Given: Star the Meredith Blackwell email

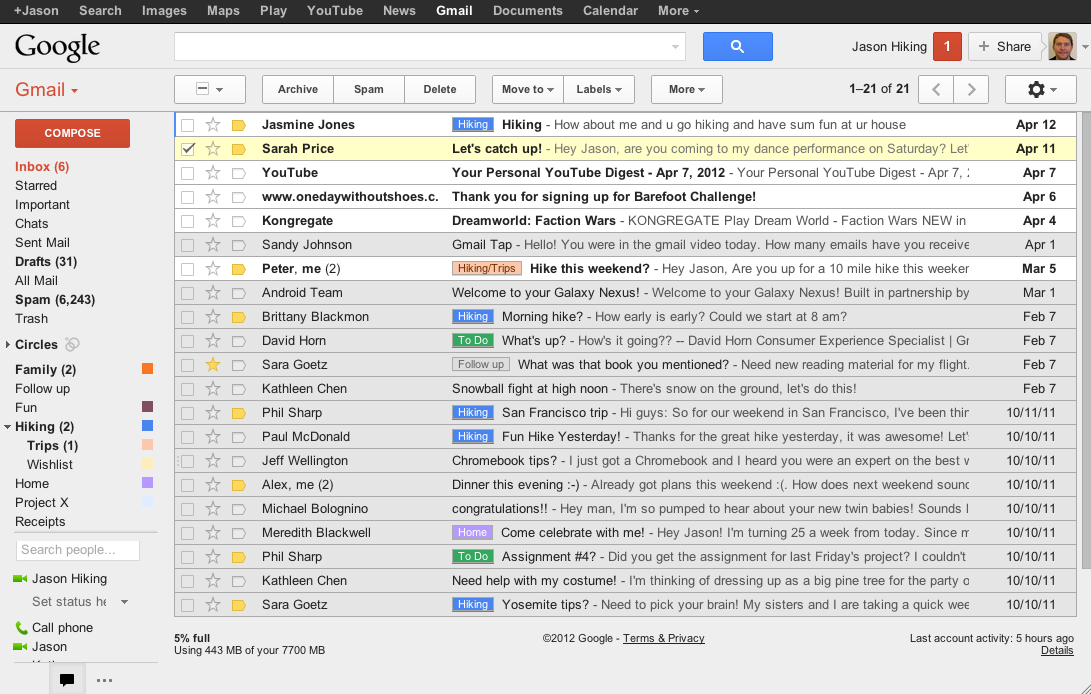Looking at the screenshot, I should [213, 533].
